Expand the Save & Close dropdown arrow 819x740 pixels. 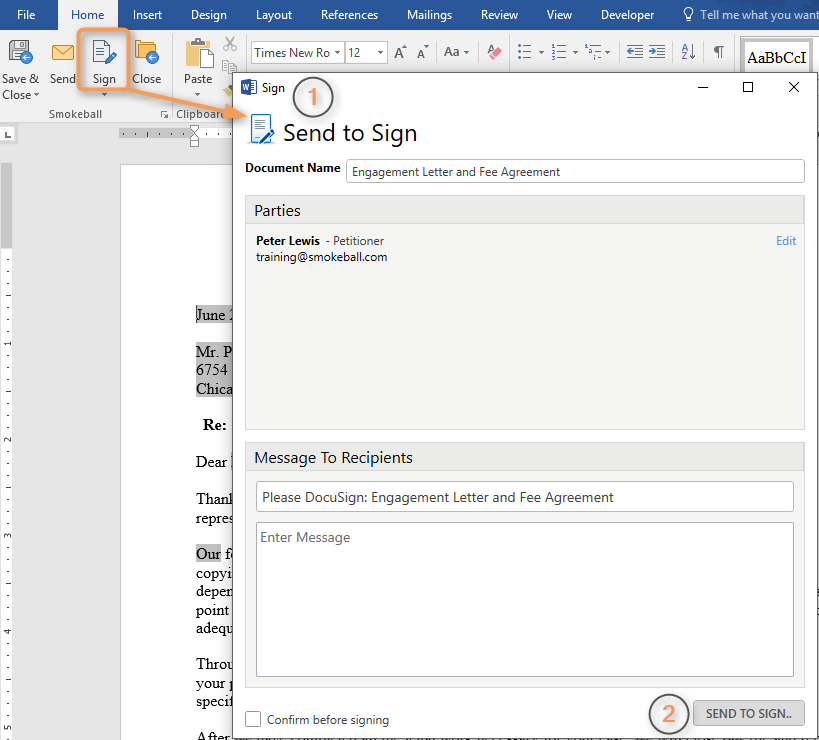37,95
